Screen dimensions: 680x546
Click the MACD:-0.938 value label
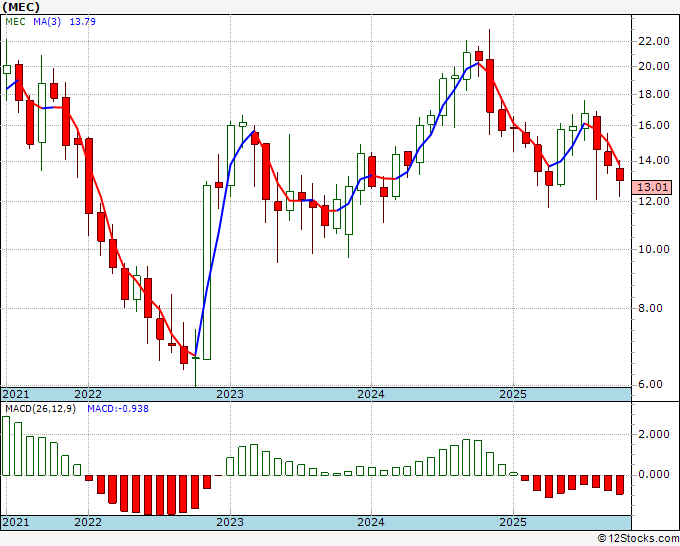pyautogui.click(x=118, y=409)
